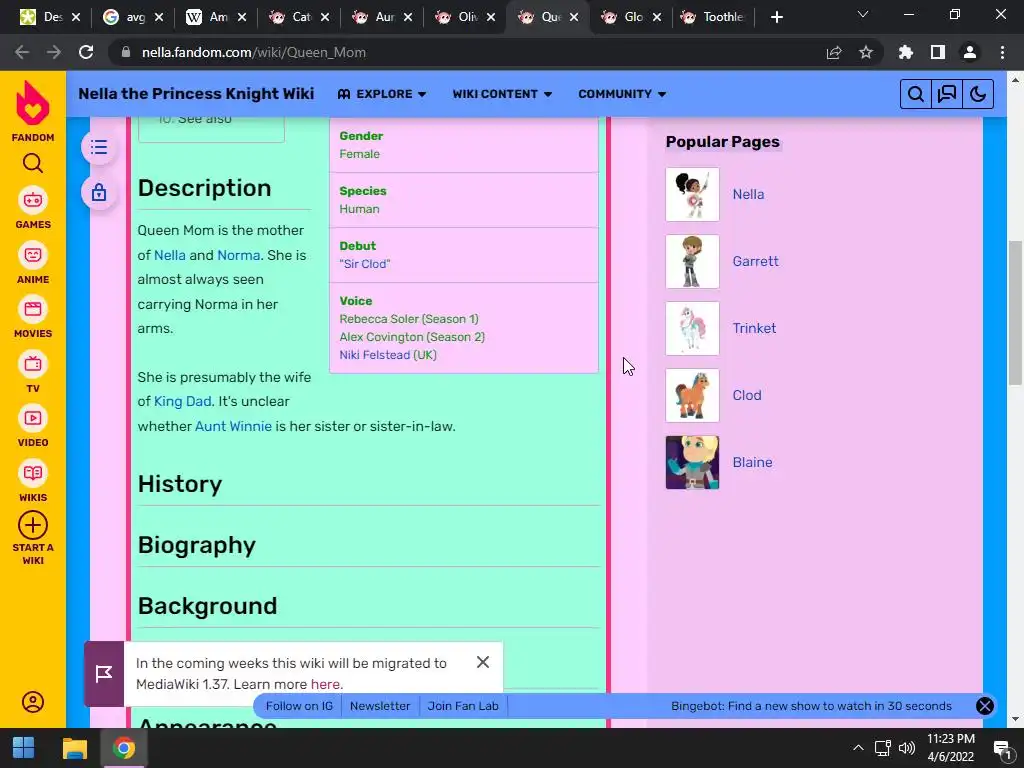Switch to the 'Aur' tab

tap(376, 17)
